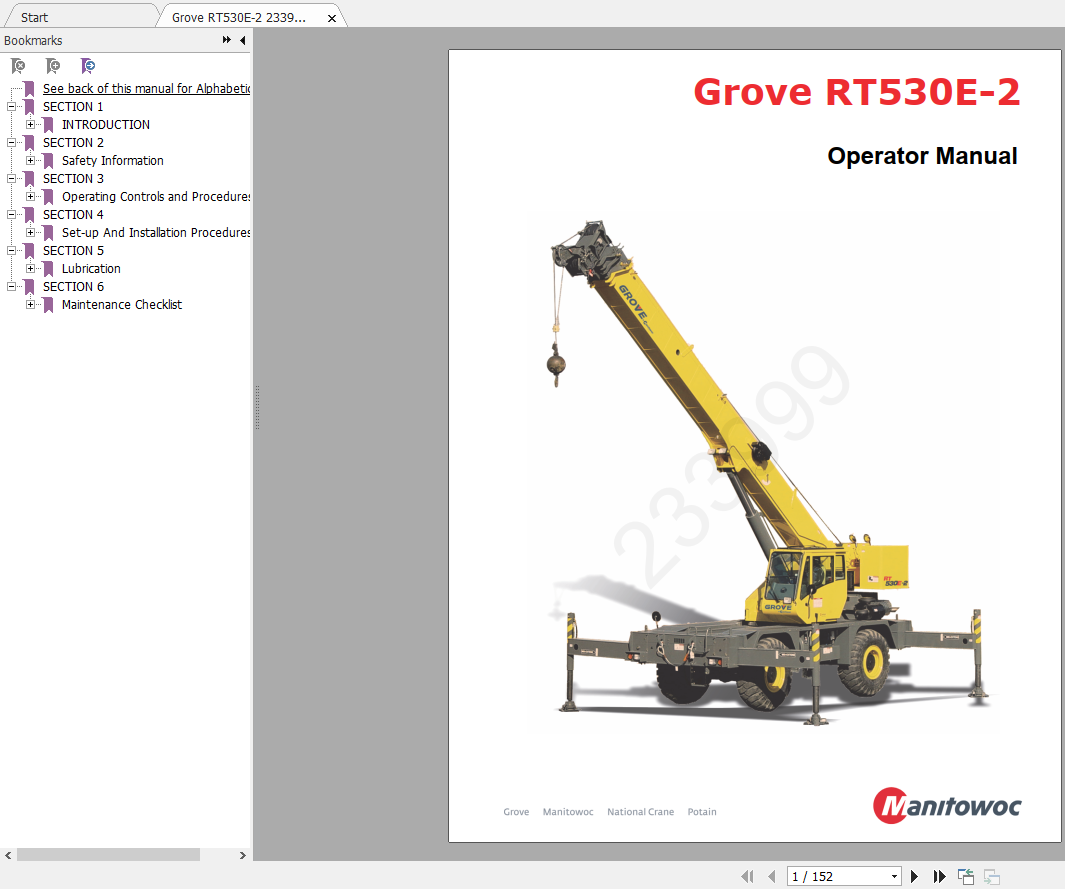Collapse the Bookmarks panel with left arrow
This screenshot has height=889, width=1065.
coord(242,40)
